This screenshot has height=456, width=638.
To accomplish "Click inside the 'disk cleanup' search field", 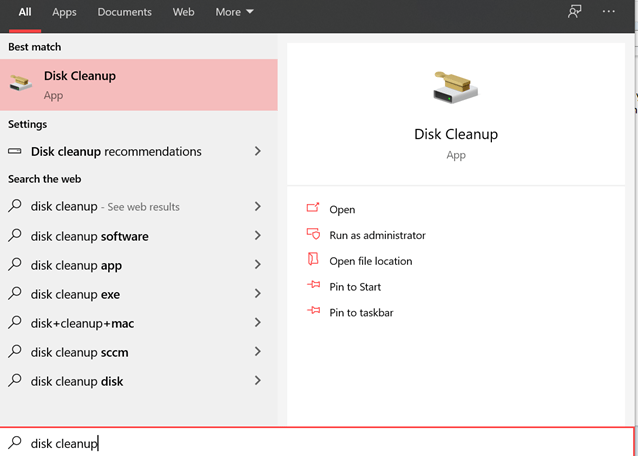I will 317,443.
